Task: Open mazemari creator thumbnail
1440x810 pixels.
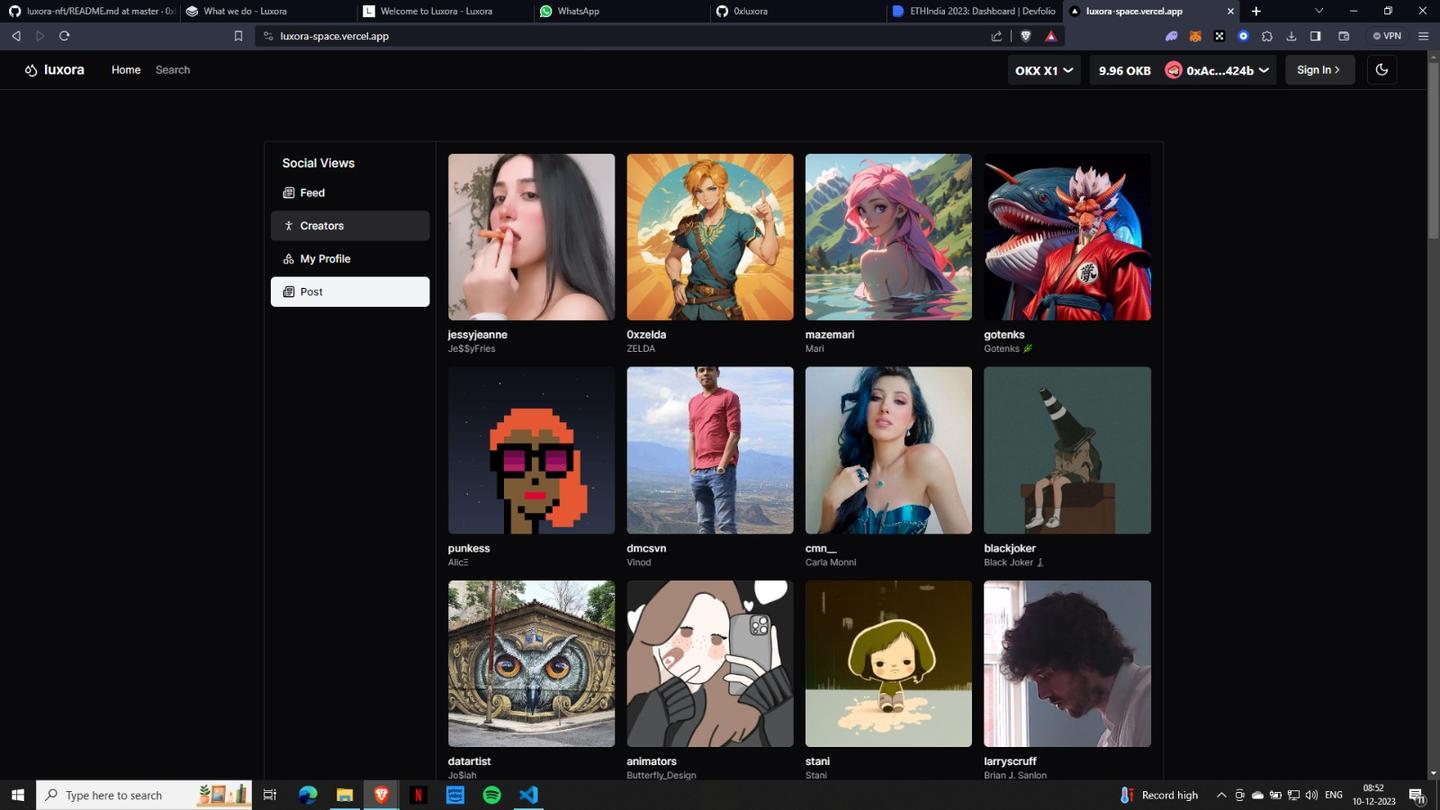Action: (888, 237)
